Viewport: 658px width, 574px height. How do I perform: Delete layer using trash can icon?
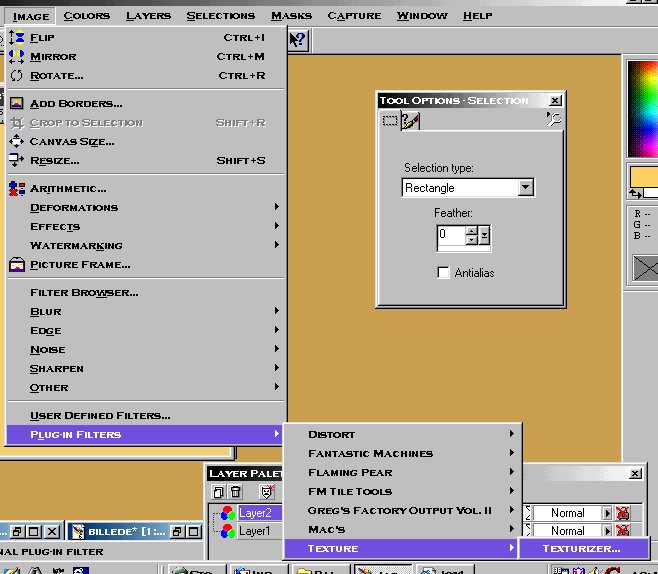pos(236,492)
